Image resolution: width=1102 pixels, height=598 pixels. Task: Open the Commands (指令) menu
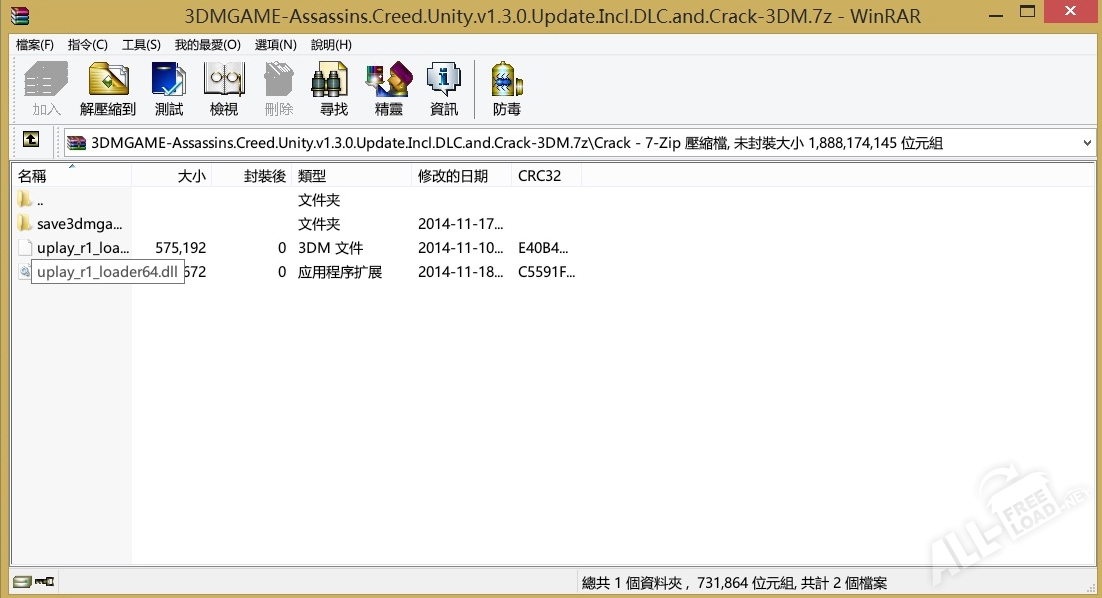tap(88, 45)
